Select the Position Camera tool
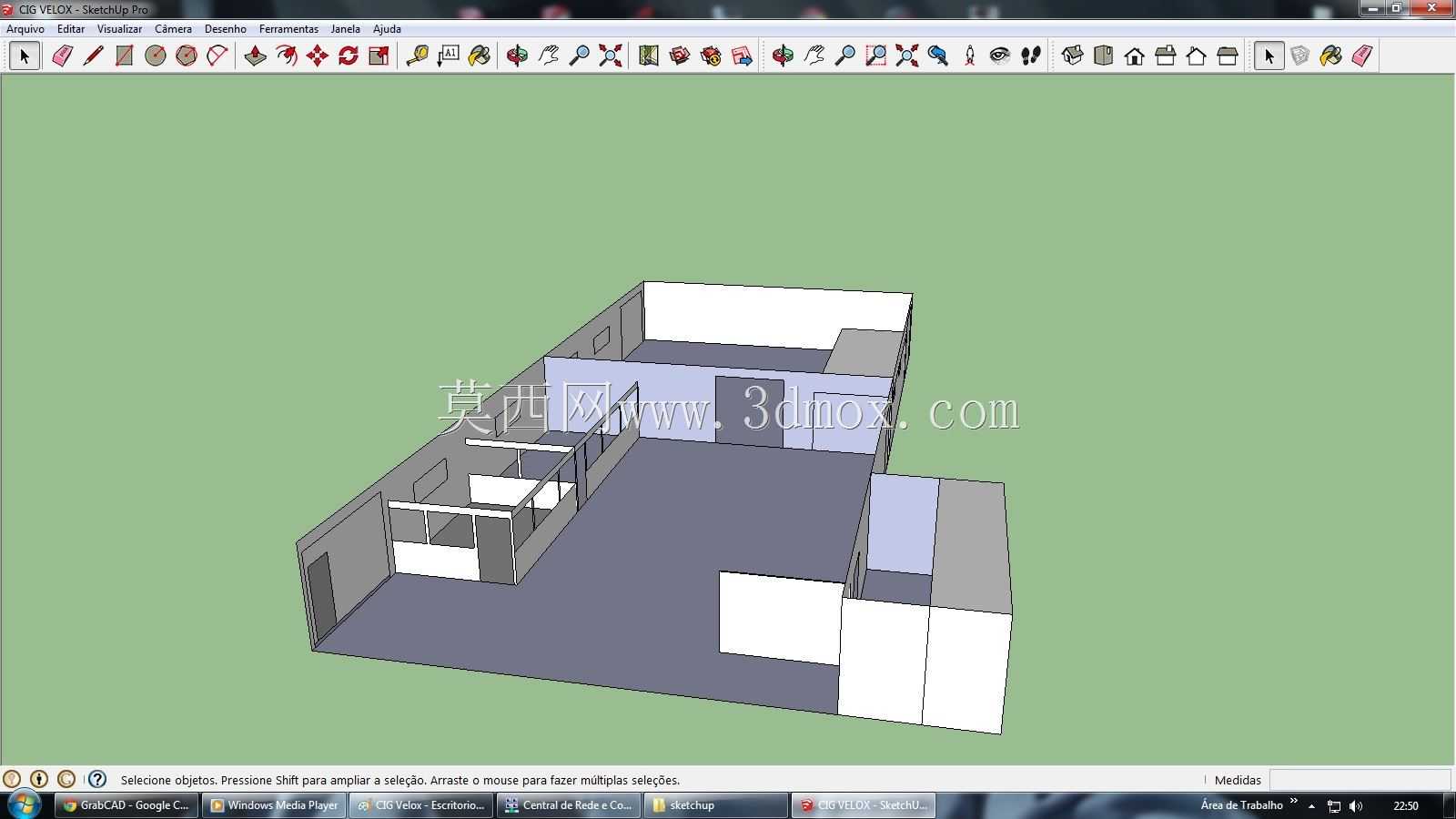The width and height of the screenshot is (1456, 819). tap(969, 56)
